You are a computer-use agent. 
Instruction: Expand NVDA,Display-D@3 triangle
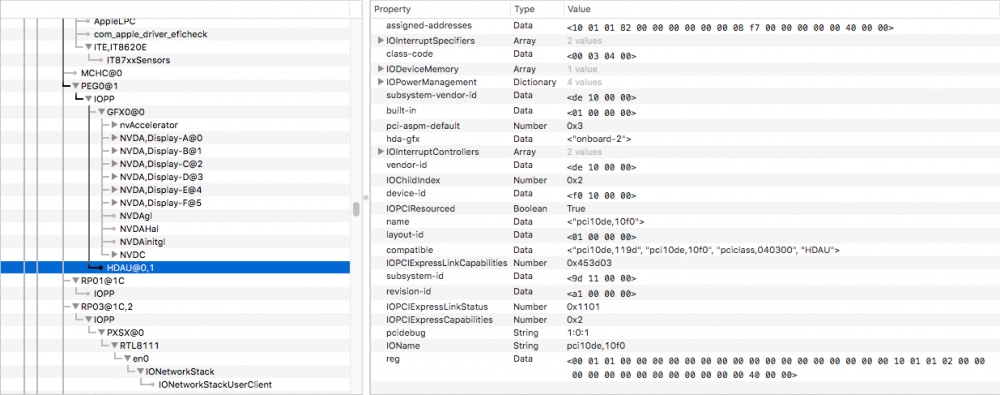pyautogui.click(x=115, y=177)
